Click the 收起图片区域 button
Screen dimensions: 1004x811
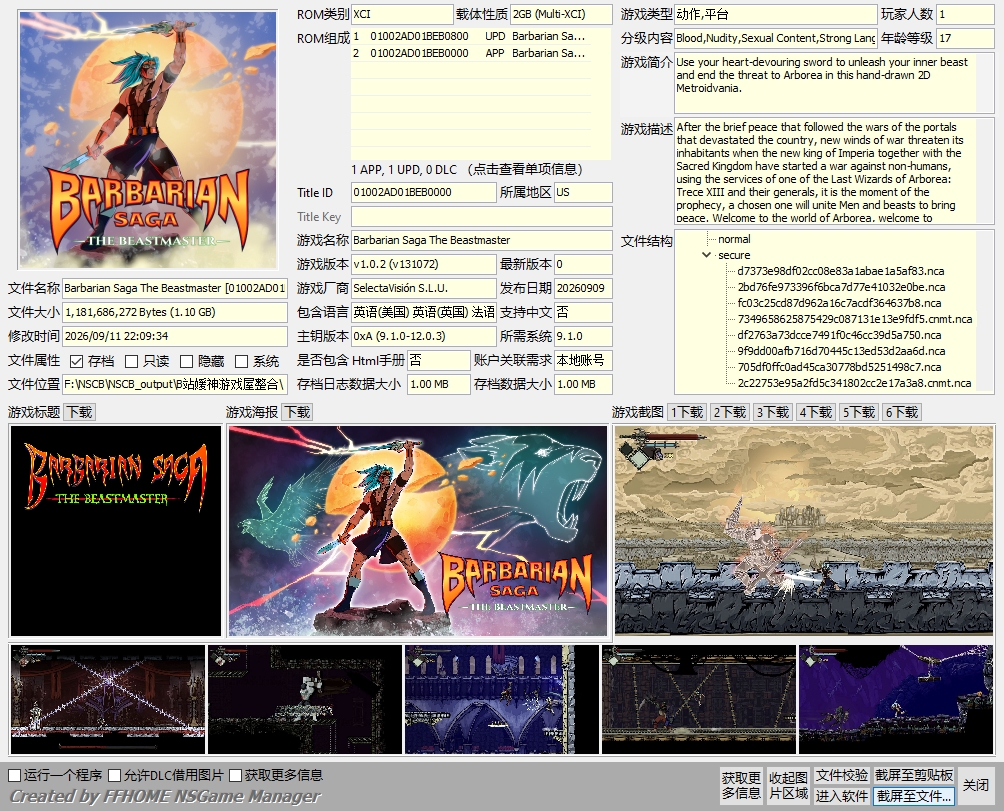[x=788, y=785]
